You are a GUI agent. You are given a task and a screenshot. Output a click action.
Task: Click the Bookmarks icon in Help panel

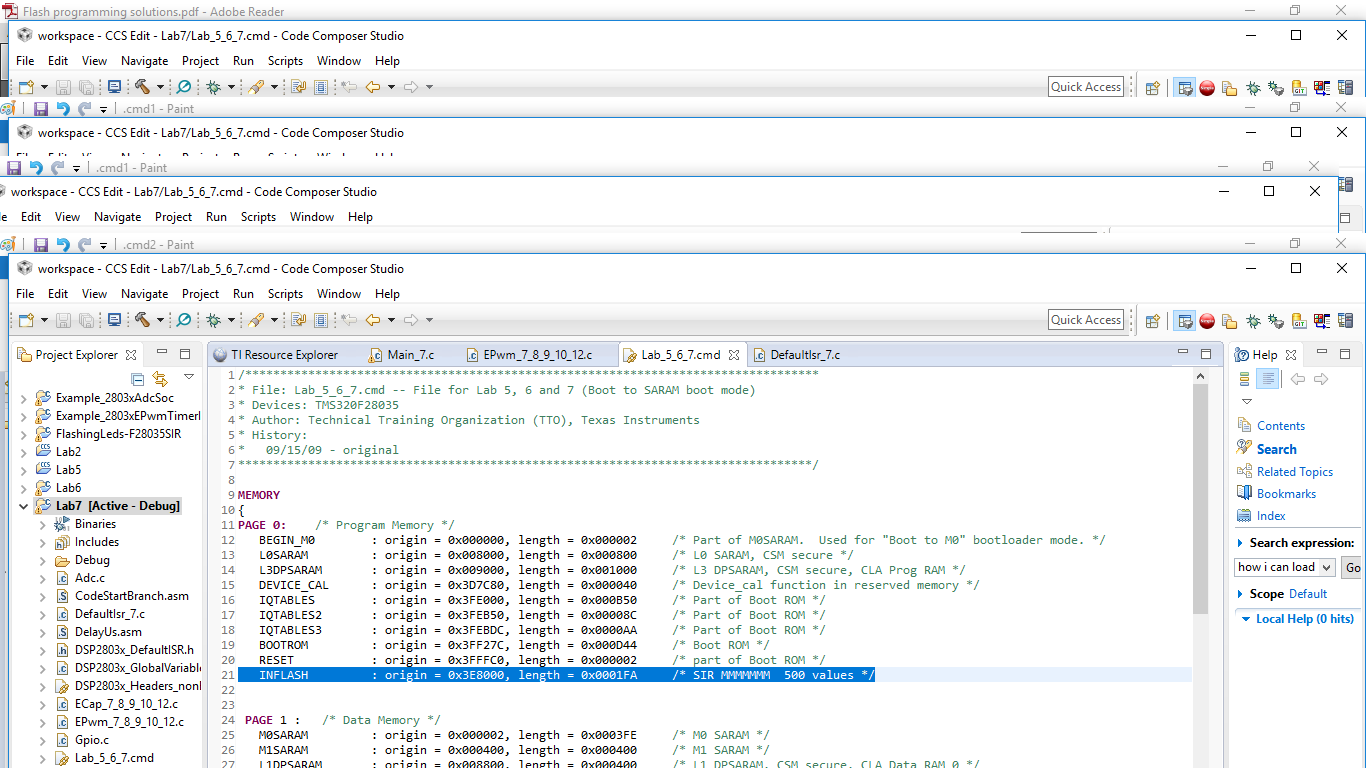[x=1244, y=493]
